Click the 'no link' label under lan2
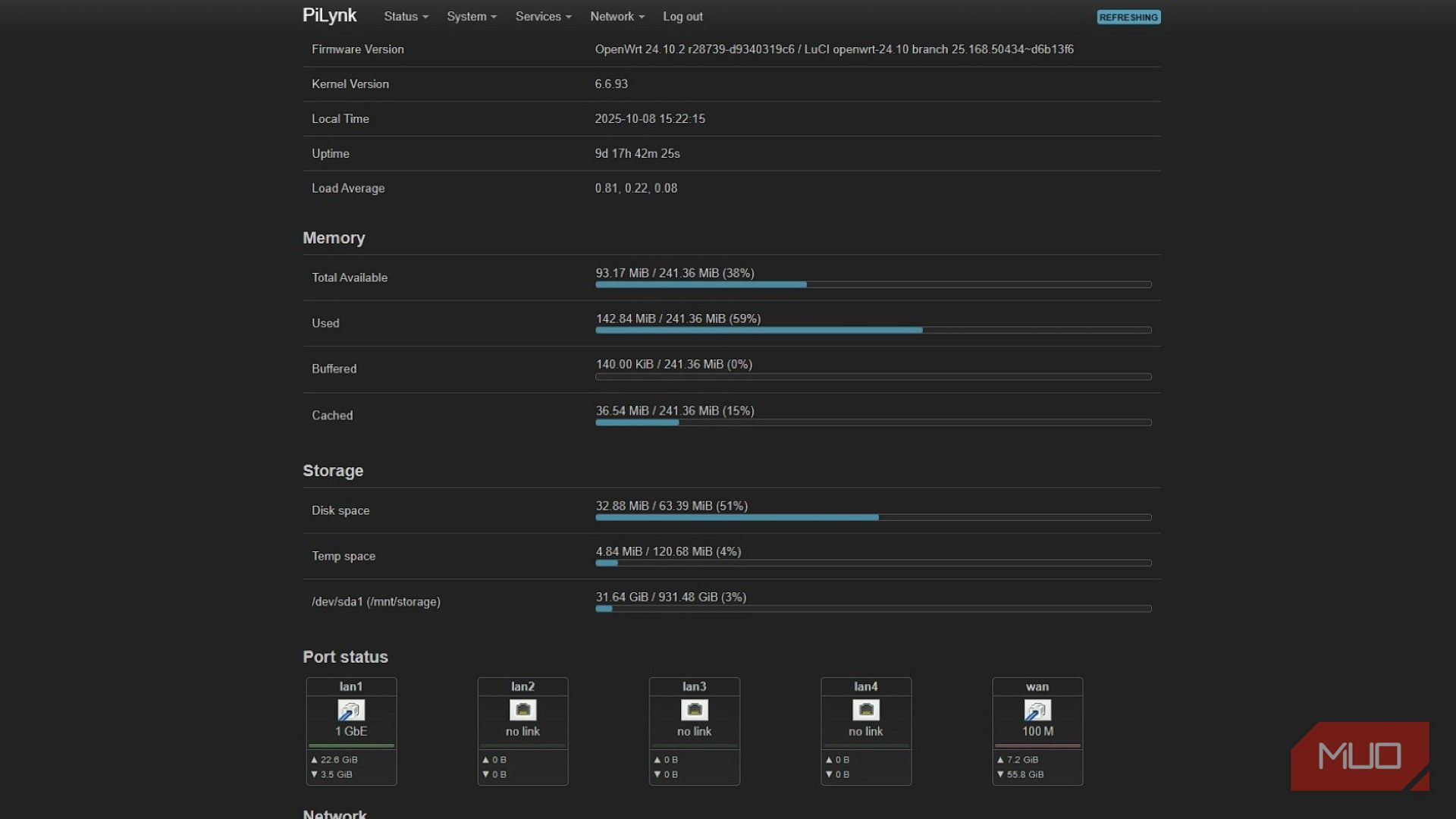Viewport: 1456px width, 819px height. click(x=522, y=732)
